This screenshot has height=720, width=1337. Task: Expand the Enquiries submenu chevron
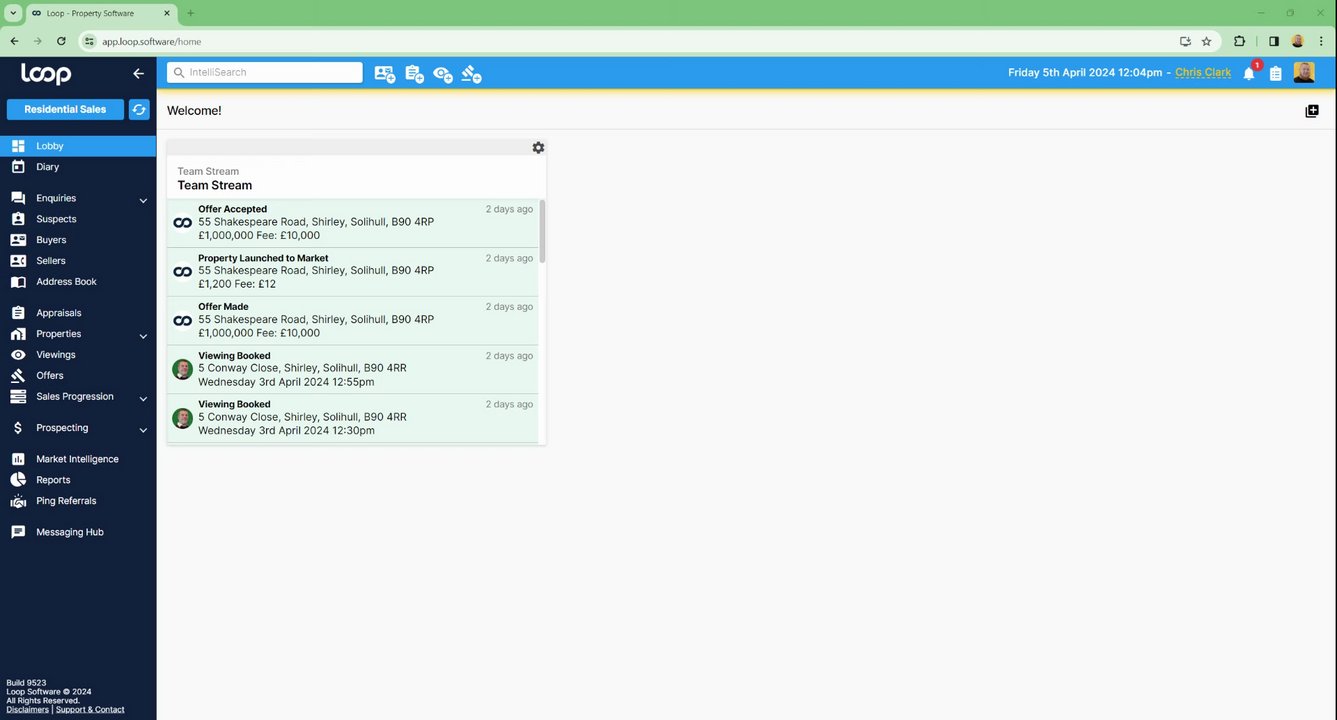point(143,200)
